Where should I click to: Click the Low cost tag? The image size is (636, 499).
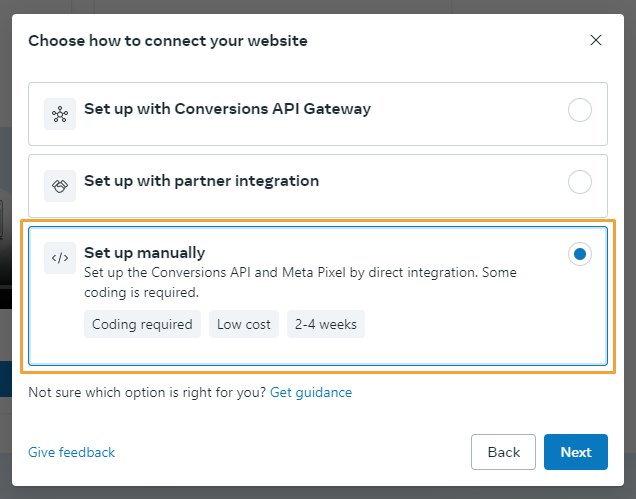click(x=244, y=324)
